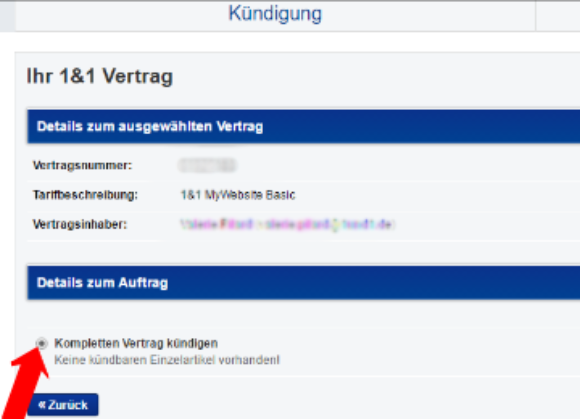Click the Tarifbeschreibung label
The height and width of the screenshot is (419, 580).
pos(85,195)
